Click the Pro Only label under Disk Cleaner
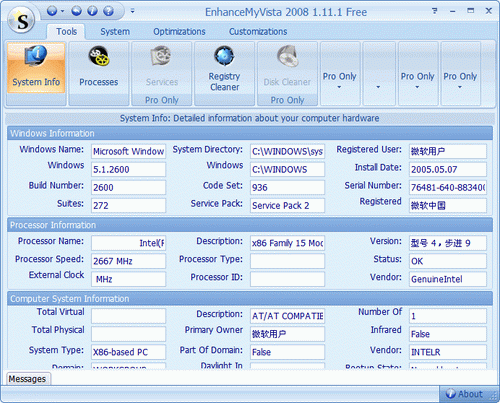 pos(287,100)
